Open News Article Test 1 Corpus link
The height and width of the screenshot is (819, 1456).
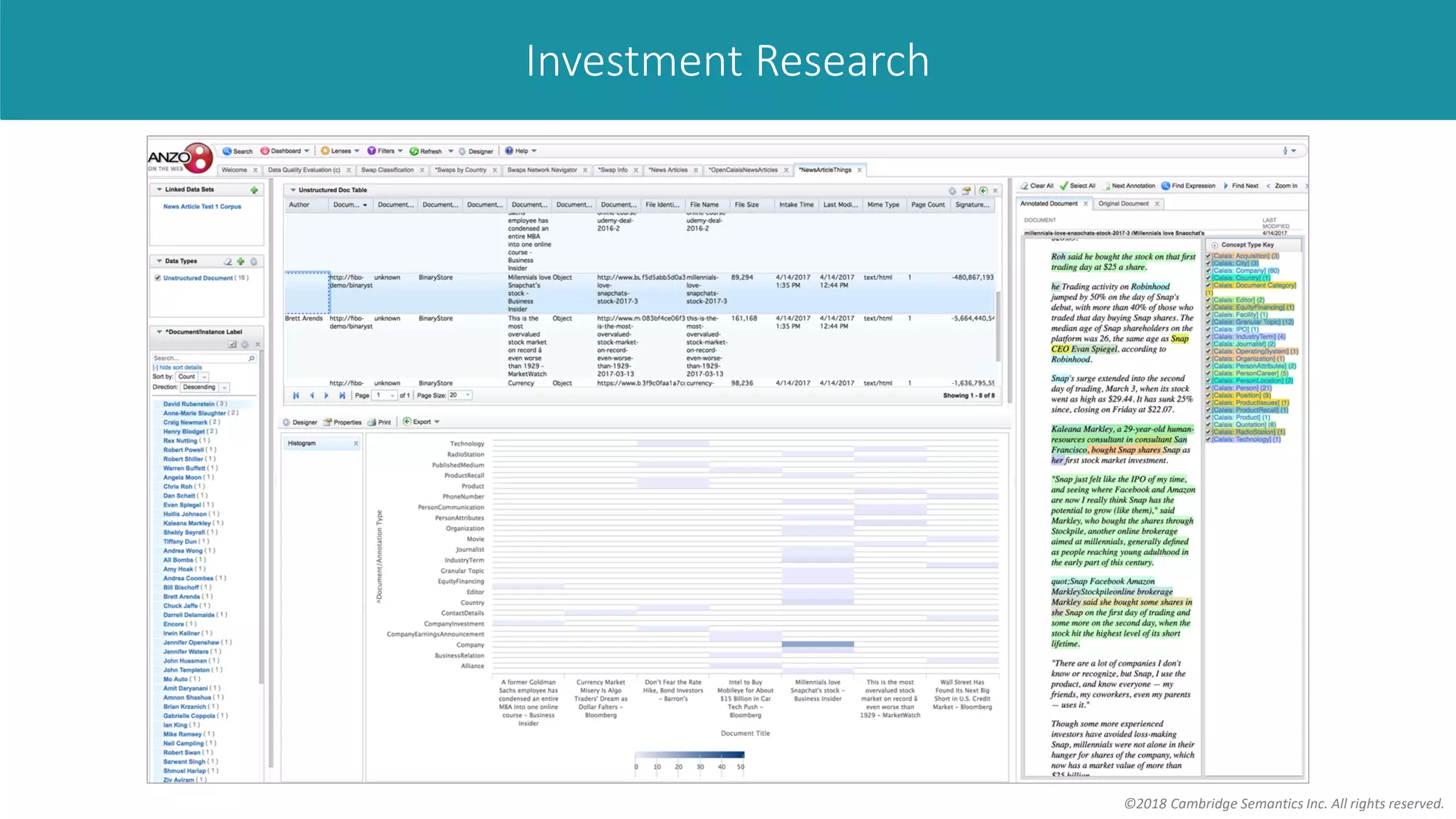(x=202, y=207)
